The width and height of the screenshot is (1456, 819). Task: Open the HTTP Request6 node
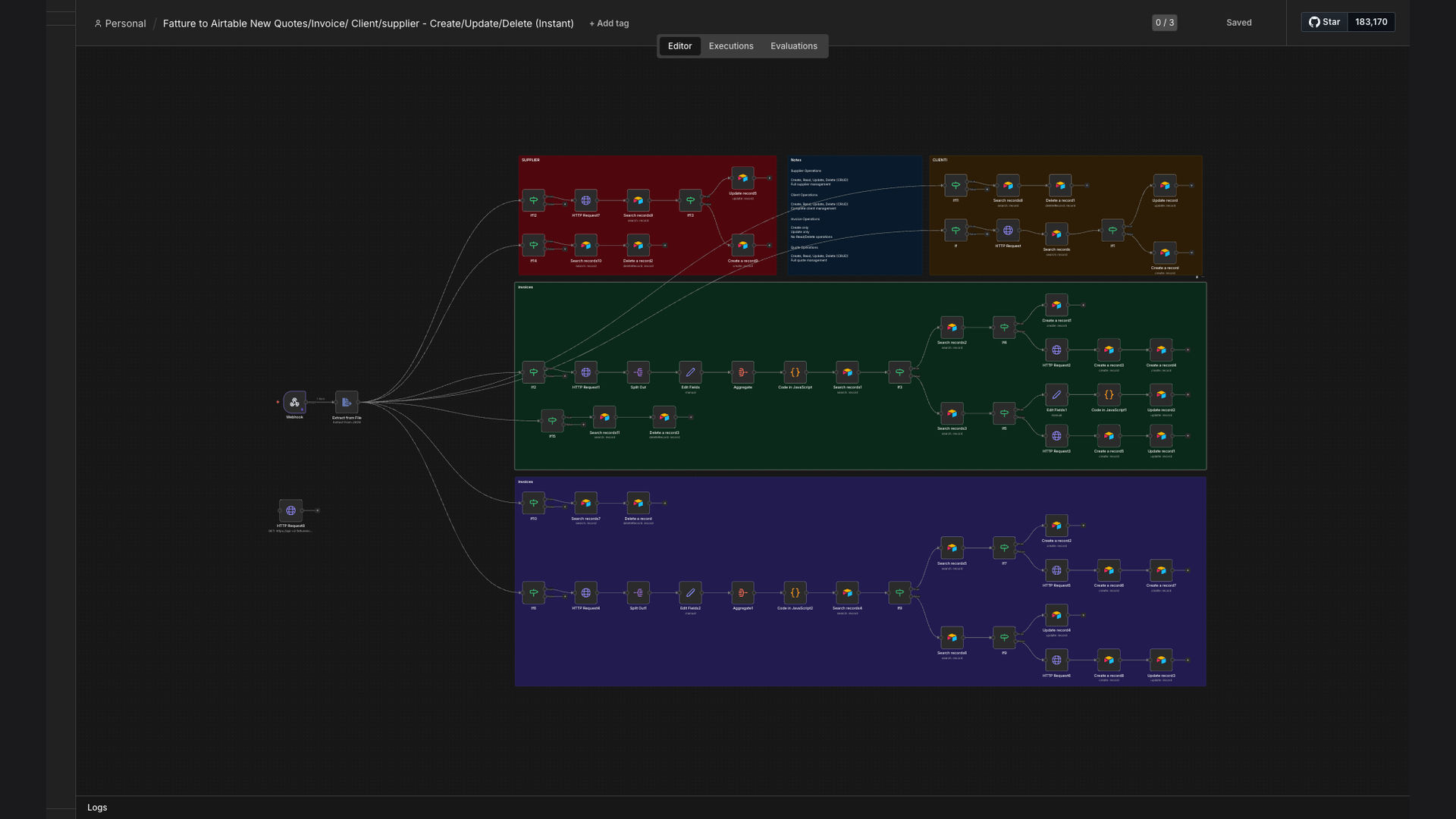[x=1056, y=660]
